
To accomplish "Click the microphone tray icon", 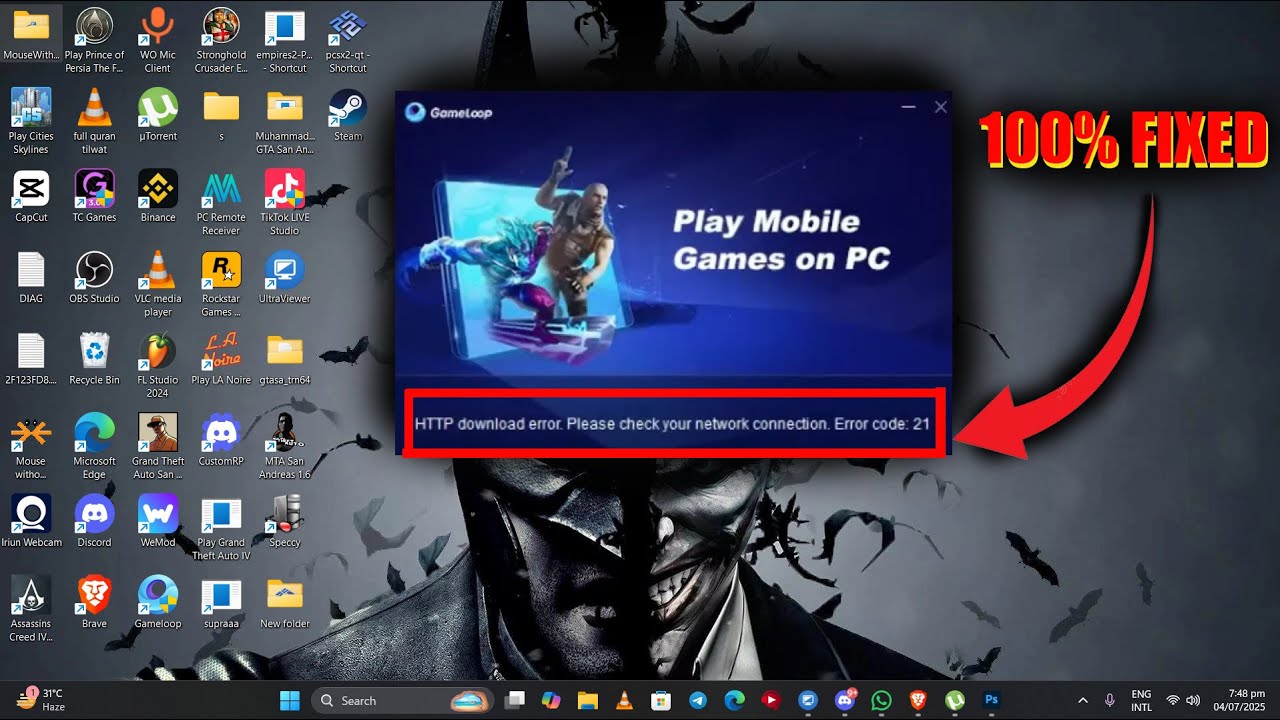I will [1109, 700].
